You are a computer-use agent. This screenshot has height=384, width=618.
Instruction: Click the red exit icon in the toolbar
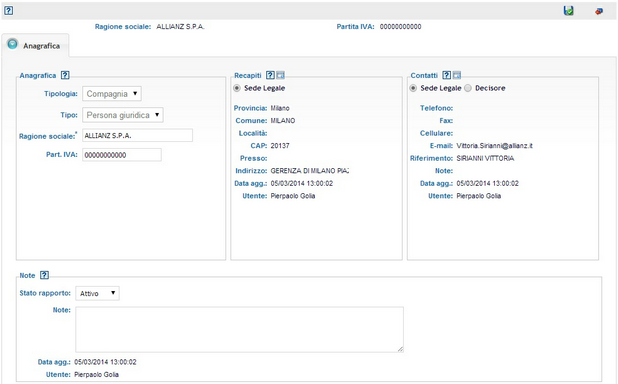(x=599, y=11)
